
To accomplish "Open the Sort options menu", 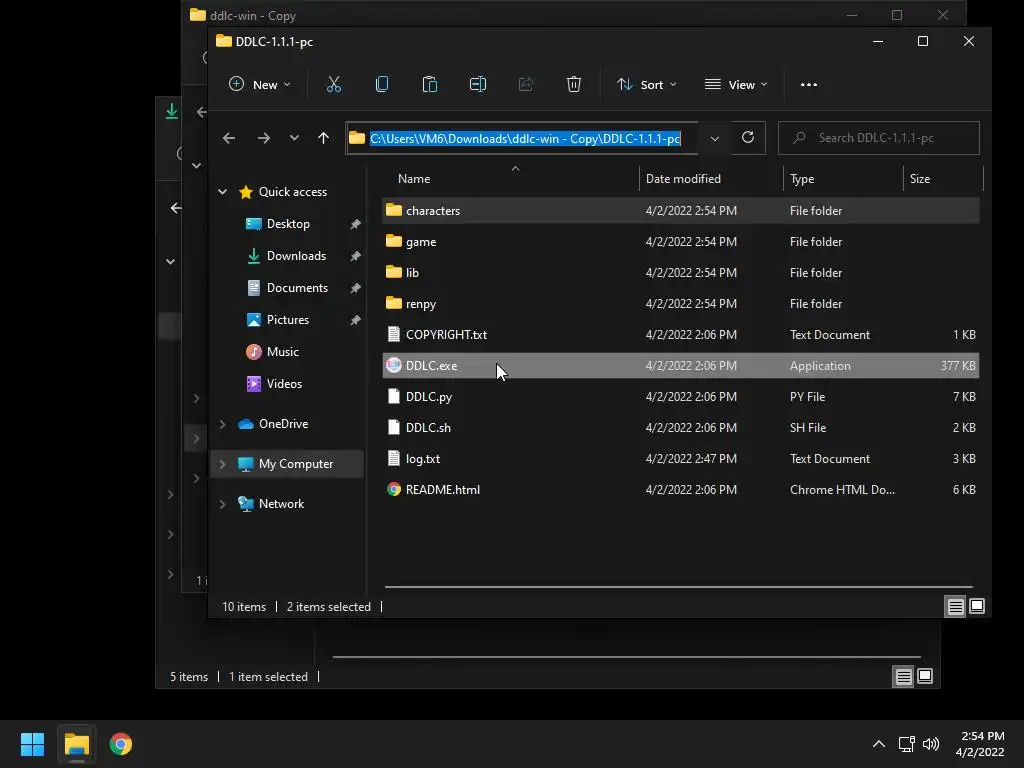I will click(647, 85).
